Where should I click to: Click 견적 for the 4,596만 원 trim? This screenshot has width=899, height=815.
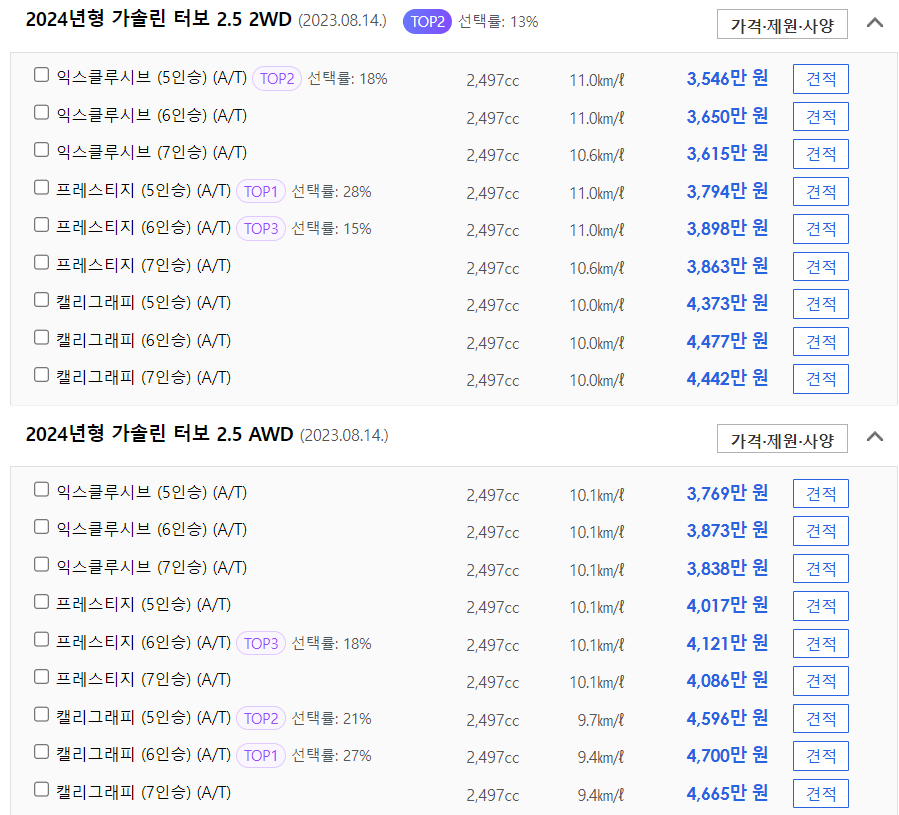coord(820,719)
